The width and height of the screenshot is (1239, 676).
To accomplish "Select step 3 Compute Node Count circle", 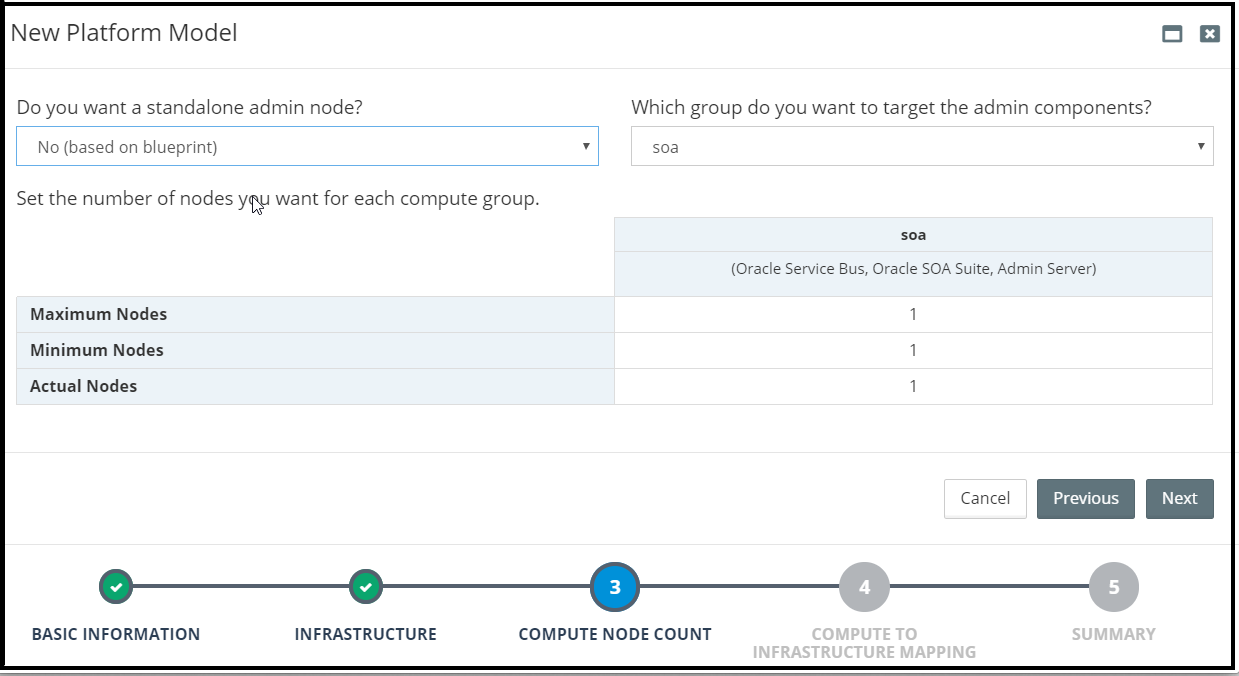I will point(615,587).
